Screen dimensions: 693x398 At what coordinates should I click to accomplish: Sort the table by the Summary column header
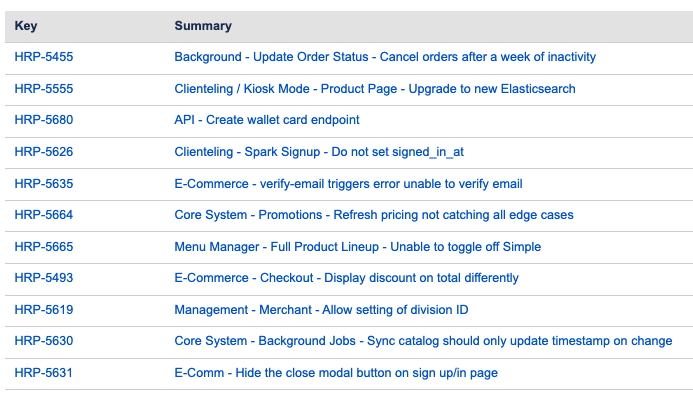point(203,26)
